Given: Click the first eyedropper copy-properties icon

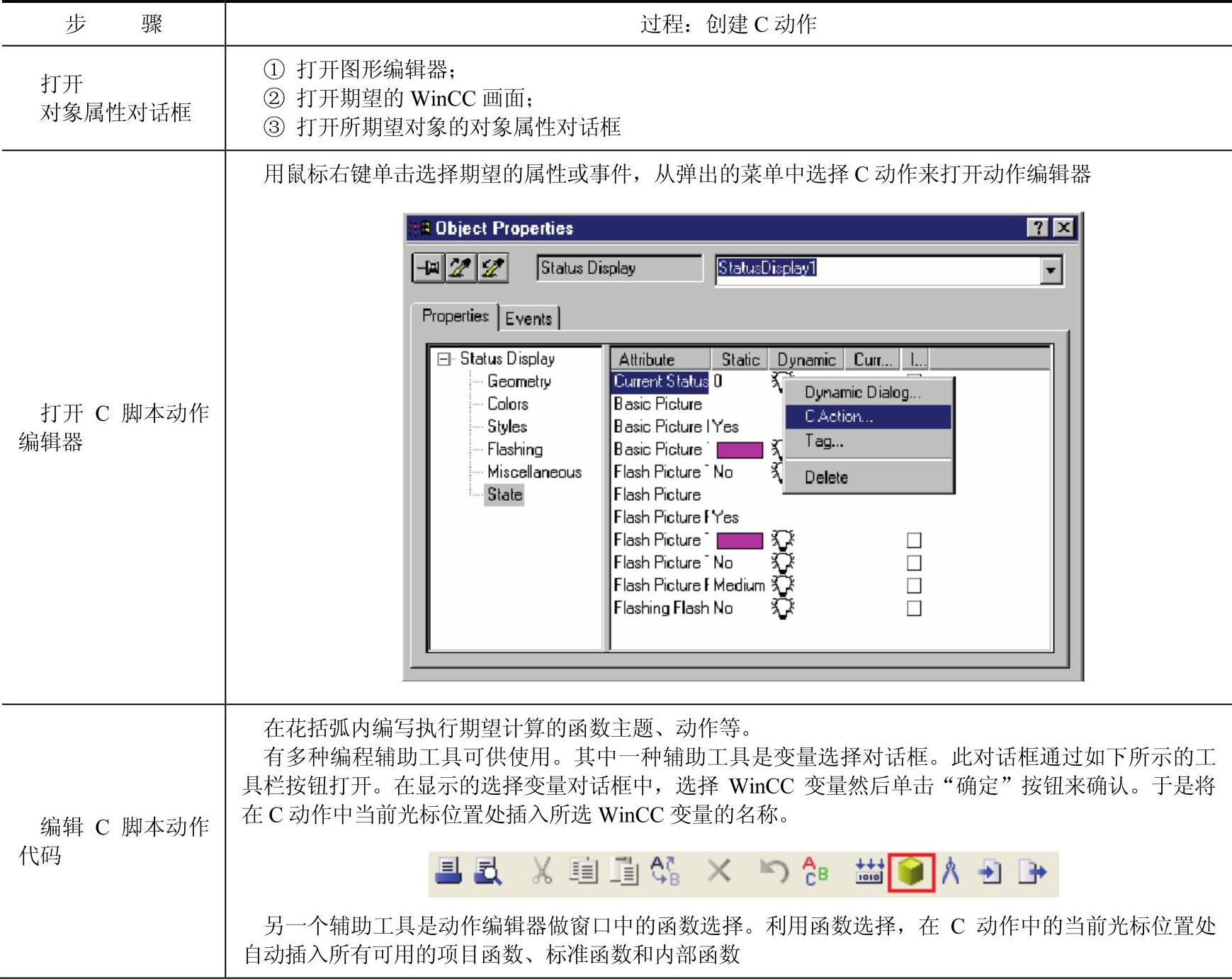Looking at the screenshot, I should tap(460, 268).
